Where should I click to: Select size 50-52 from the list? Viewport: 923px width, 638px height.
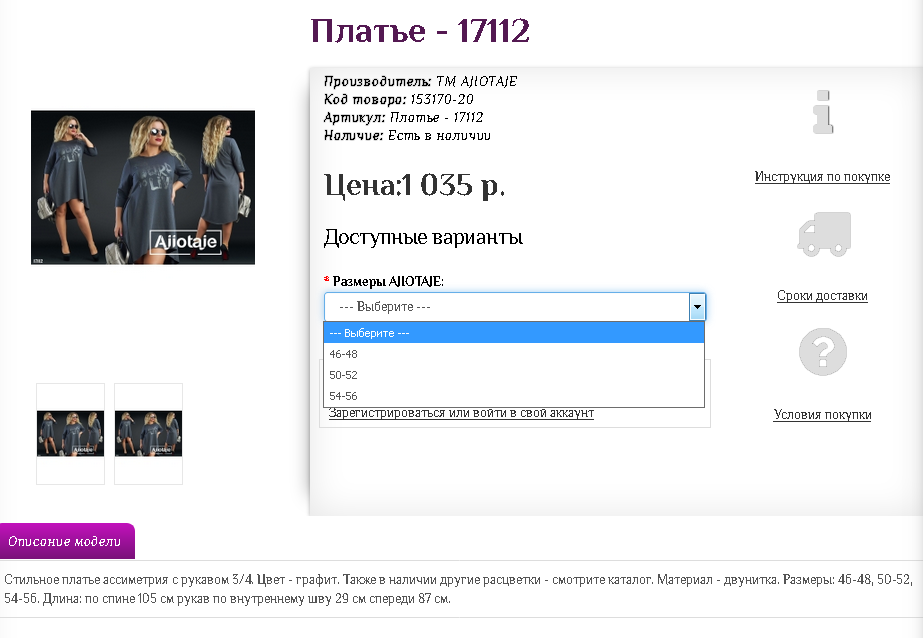tap(514, 375)
